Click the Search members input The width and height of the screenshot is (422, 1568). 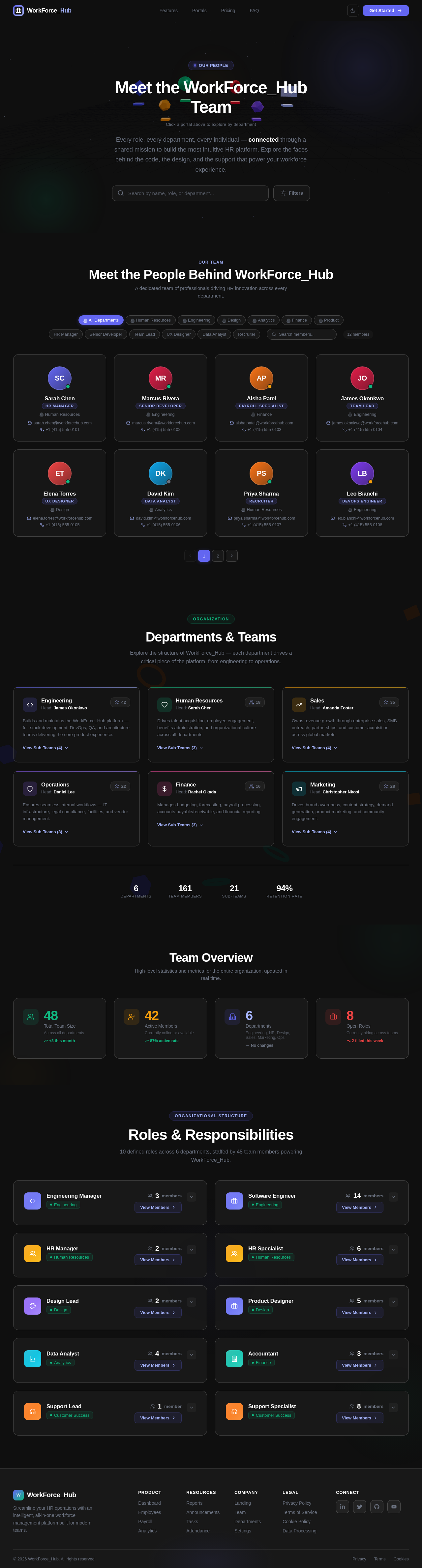point(301,334)
